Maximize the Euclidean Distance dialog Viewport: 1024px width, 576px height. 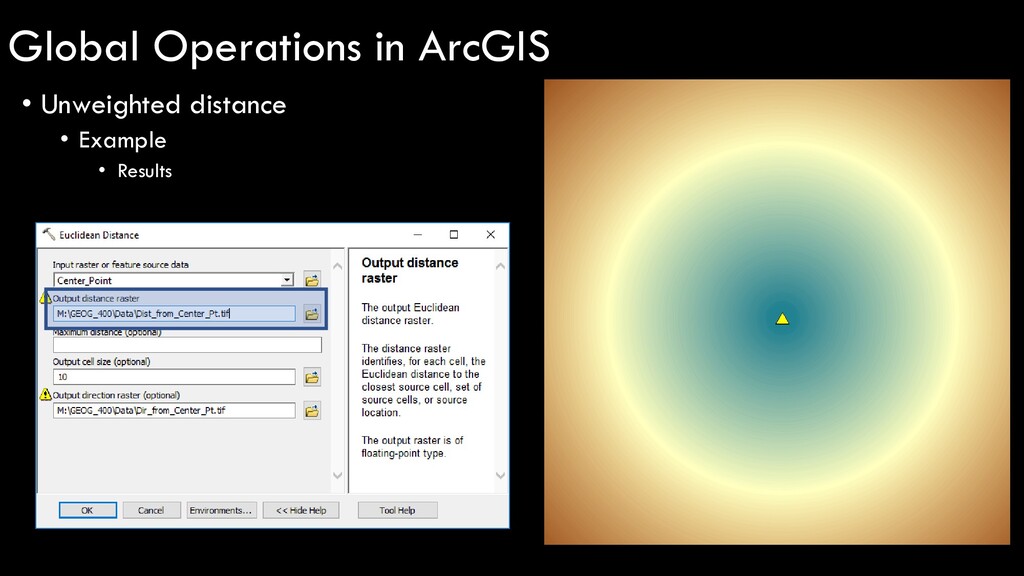click(x=454, y=234)
